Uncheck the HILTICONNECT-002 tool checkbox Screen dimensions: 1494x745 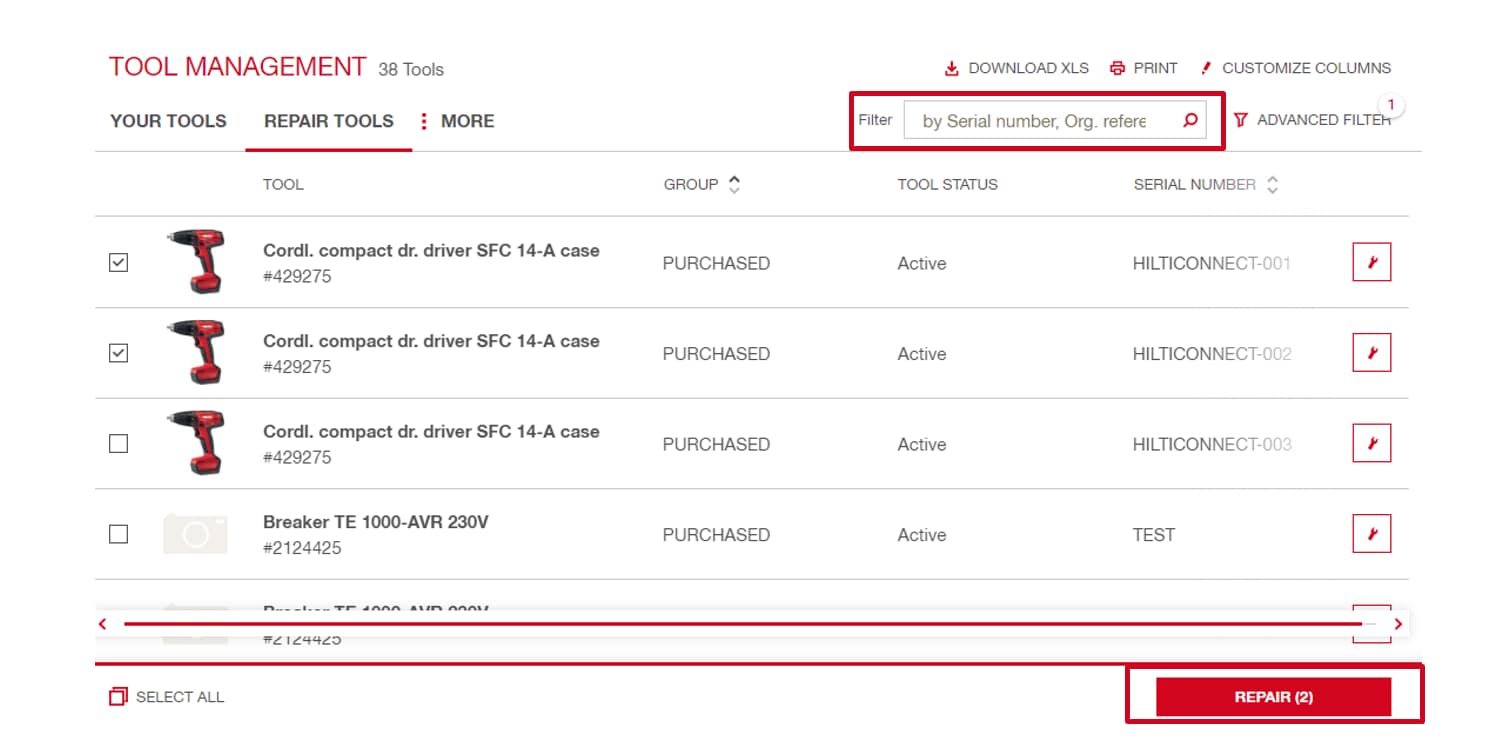(118, 353)
